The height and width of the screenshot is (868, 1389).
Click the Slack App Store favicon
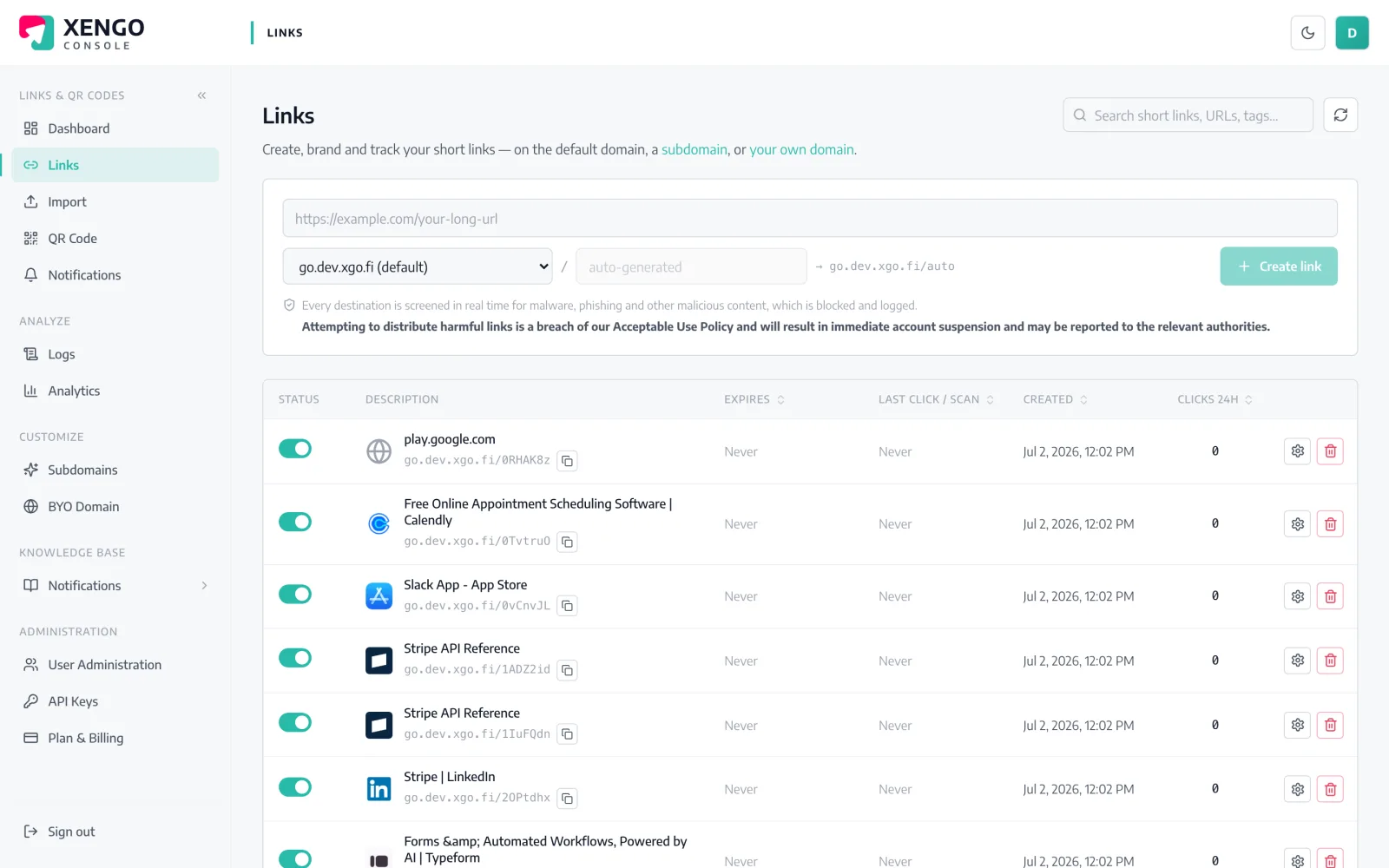coord(379,596)
